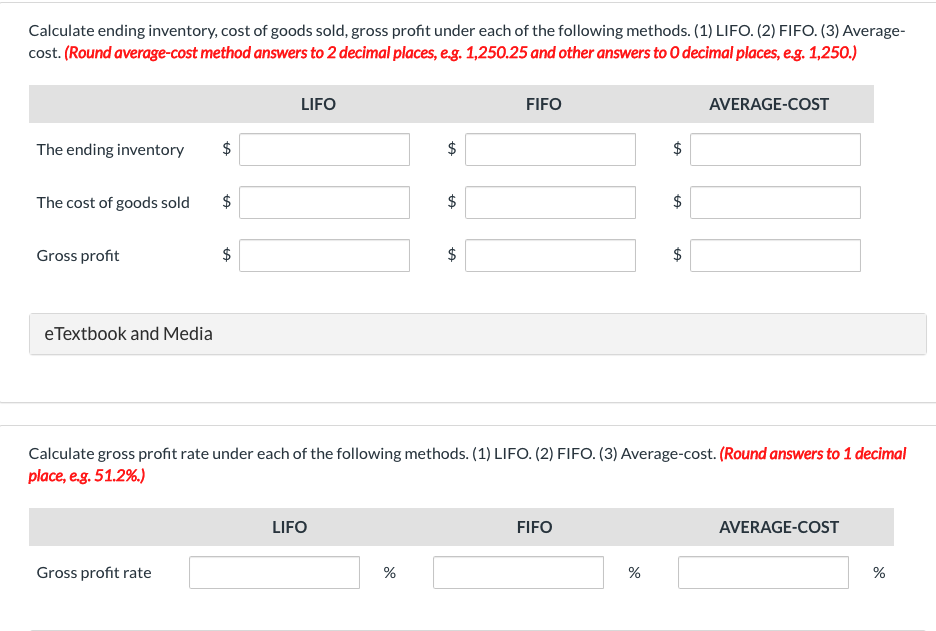Image resolution: width=936 pixels, height=631 pixels.
Task: Click FIFO gross profit rate field
Action: tap(518, 572)
